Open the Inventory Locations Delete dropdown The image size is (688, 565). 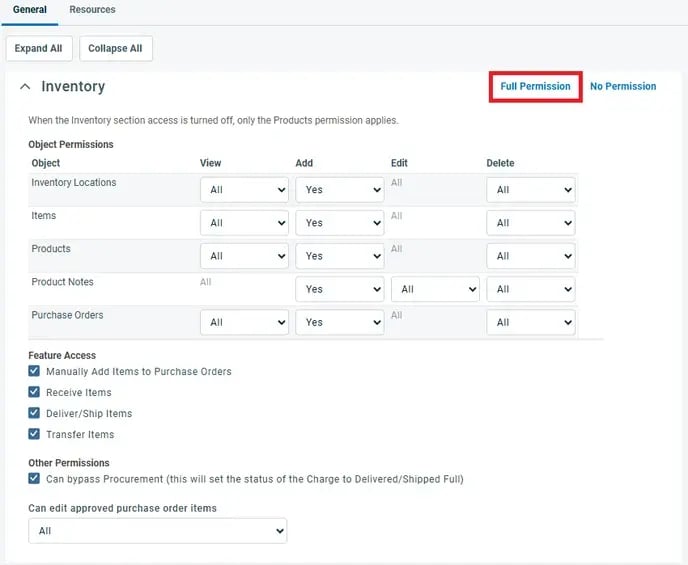[530, 190]
